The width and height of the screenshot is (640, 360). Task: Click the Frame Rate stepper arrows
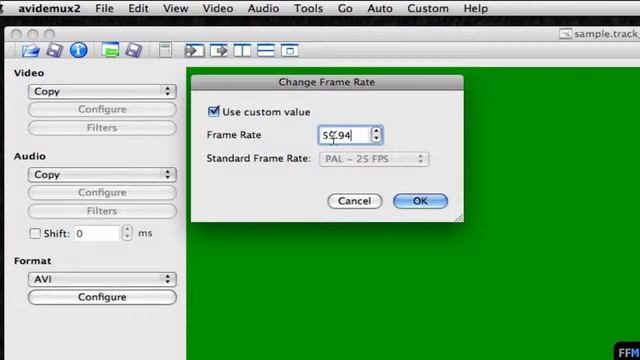376,135
